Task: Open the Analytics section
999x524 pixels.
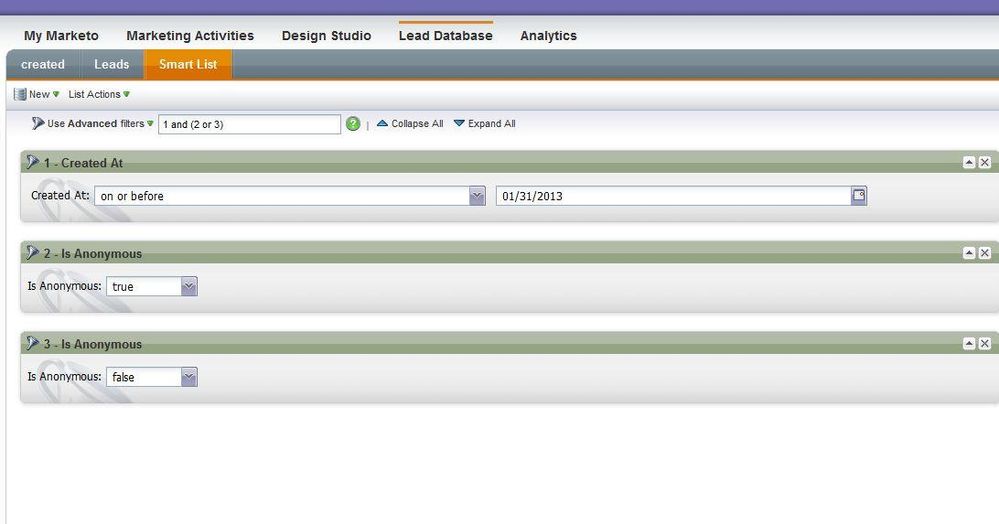Action: pyautogui.click(x=548, y=36)
